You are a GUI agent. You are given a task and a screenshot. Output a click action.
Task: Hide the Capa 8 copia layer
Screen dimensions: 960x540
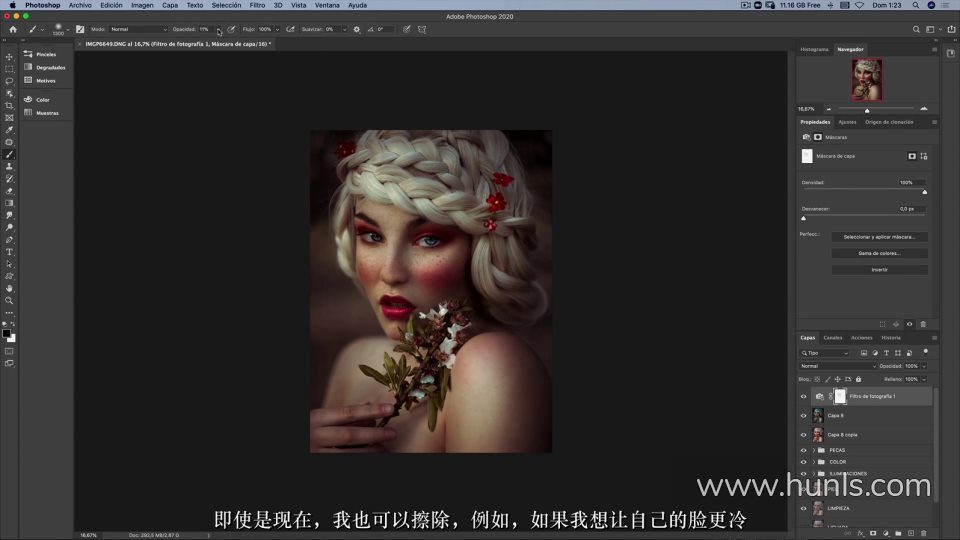(803, 435)
